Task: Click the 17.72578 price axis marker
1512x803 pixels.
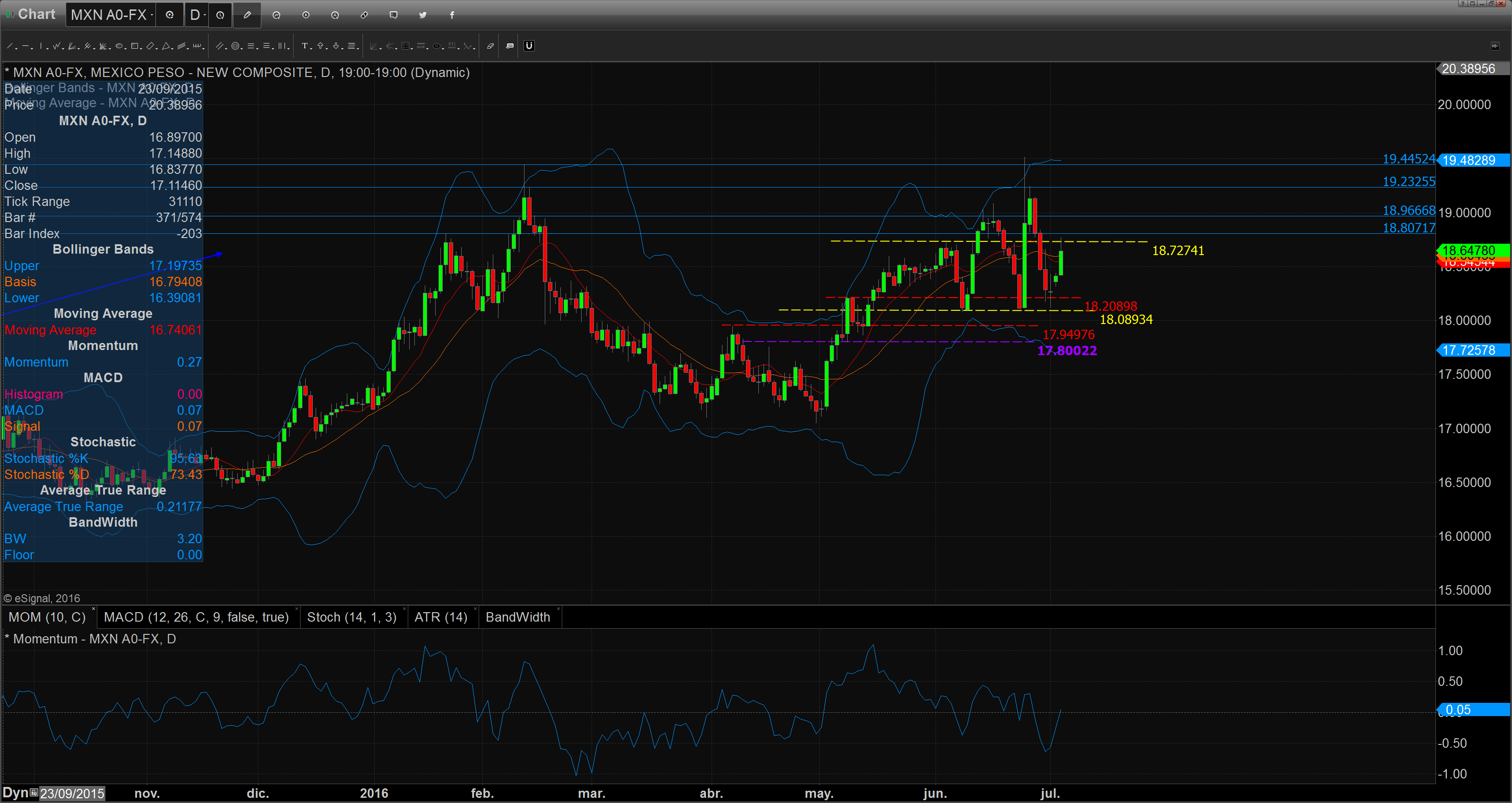Action: [x=1473, y=350]
